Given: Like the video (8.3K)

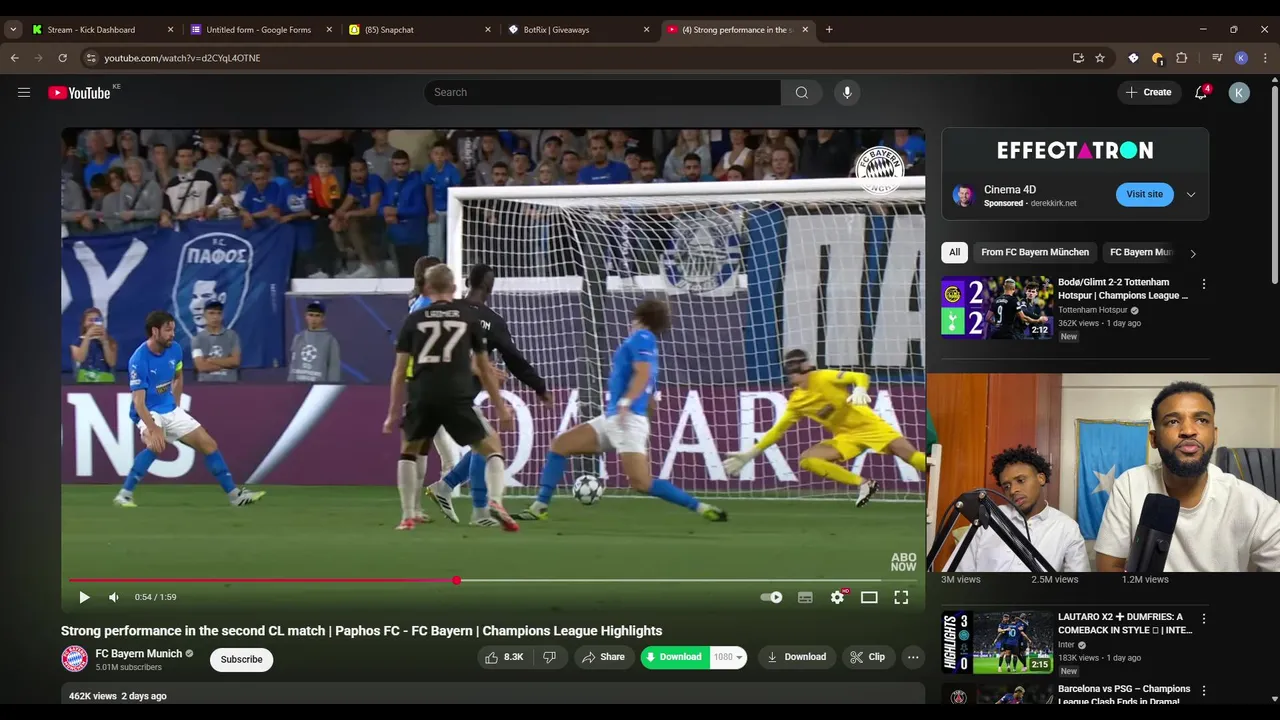Looking at the screenshot, I should (505, 657).
